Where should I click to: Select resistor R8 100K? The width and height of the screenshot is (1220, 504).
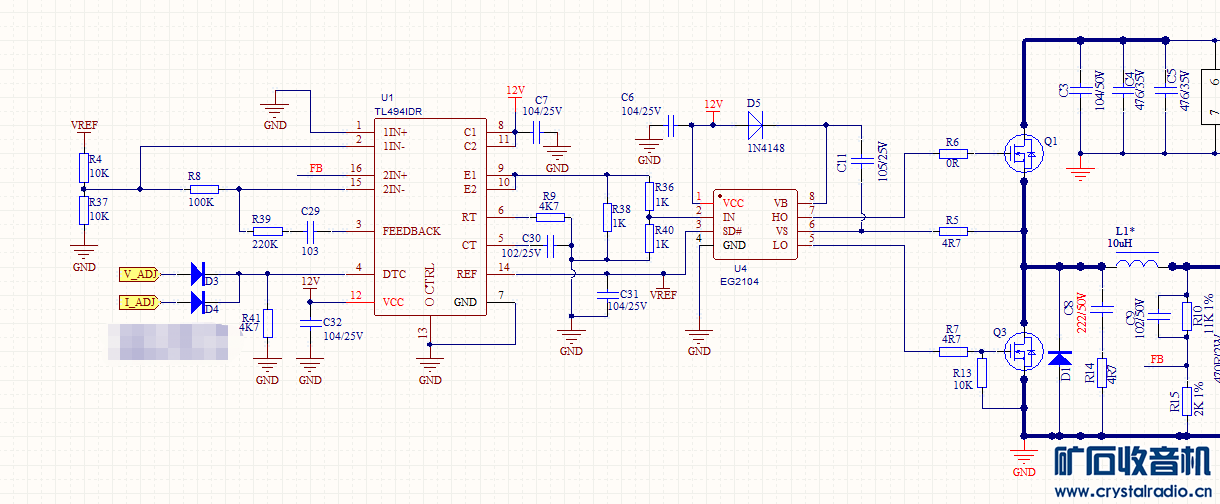204,189
